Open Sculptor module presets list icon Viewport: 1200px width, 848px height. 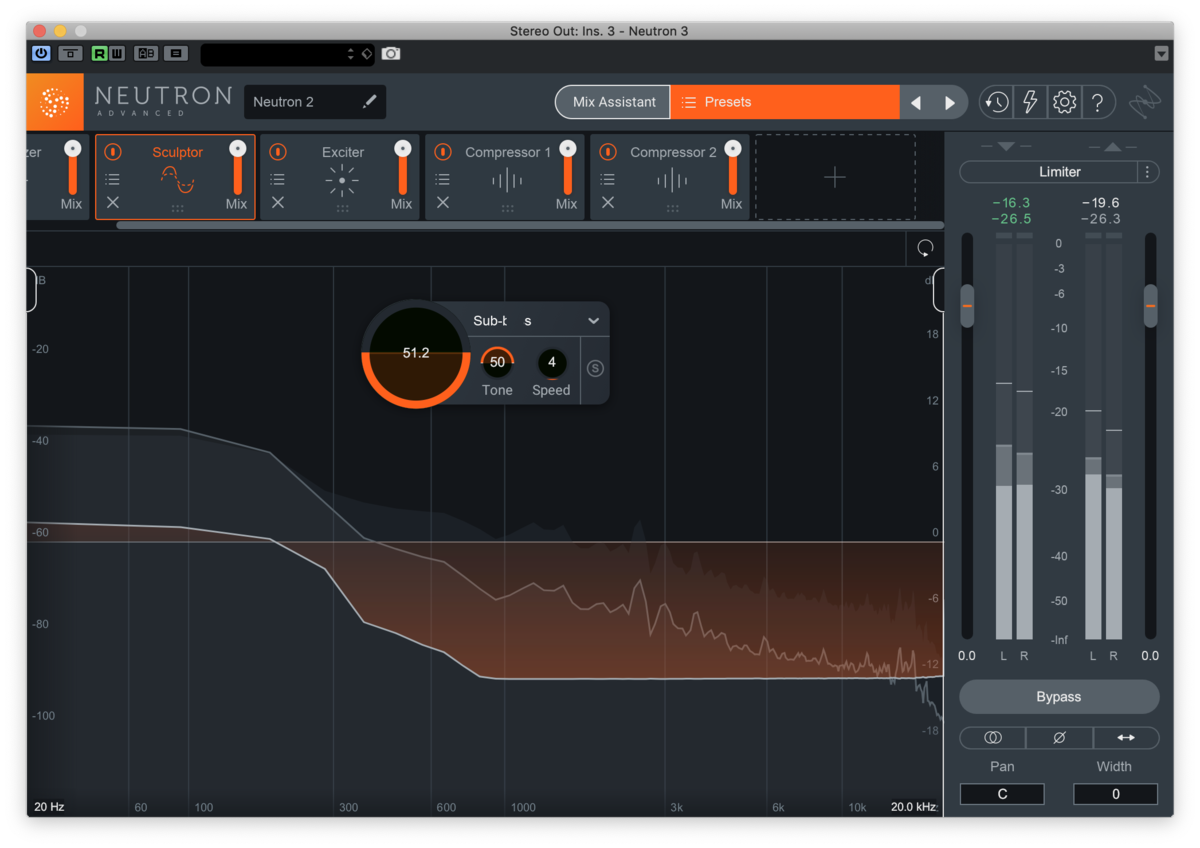(x=113, y=179)
